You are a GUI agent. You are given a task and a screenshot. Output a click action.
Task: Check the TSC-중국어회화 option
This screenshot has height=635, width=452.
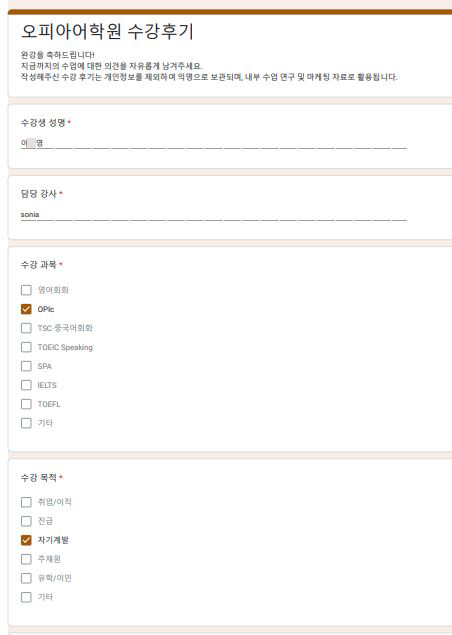click(x=26, y=328)
